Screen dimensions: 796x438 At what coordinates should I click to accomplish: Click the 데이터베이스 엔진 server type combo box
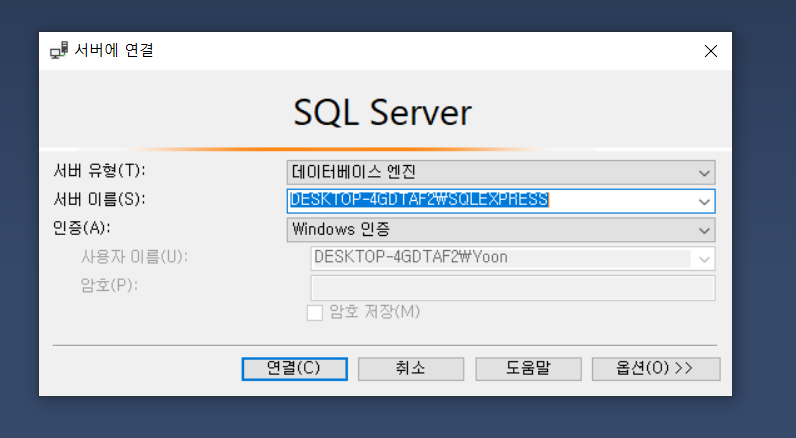click(x=501, y=173)
